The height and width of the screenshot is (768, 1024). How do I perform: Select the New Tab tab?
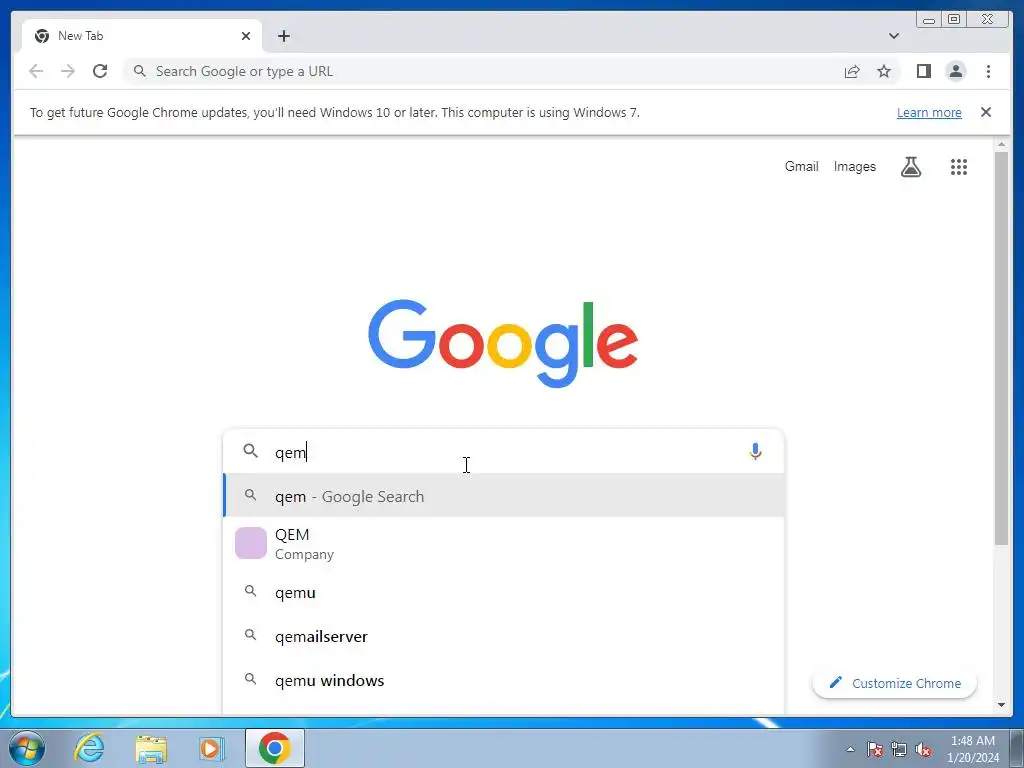142,36
